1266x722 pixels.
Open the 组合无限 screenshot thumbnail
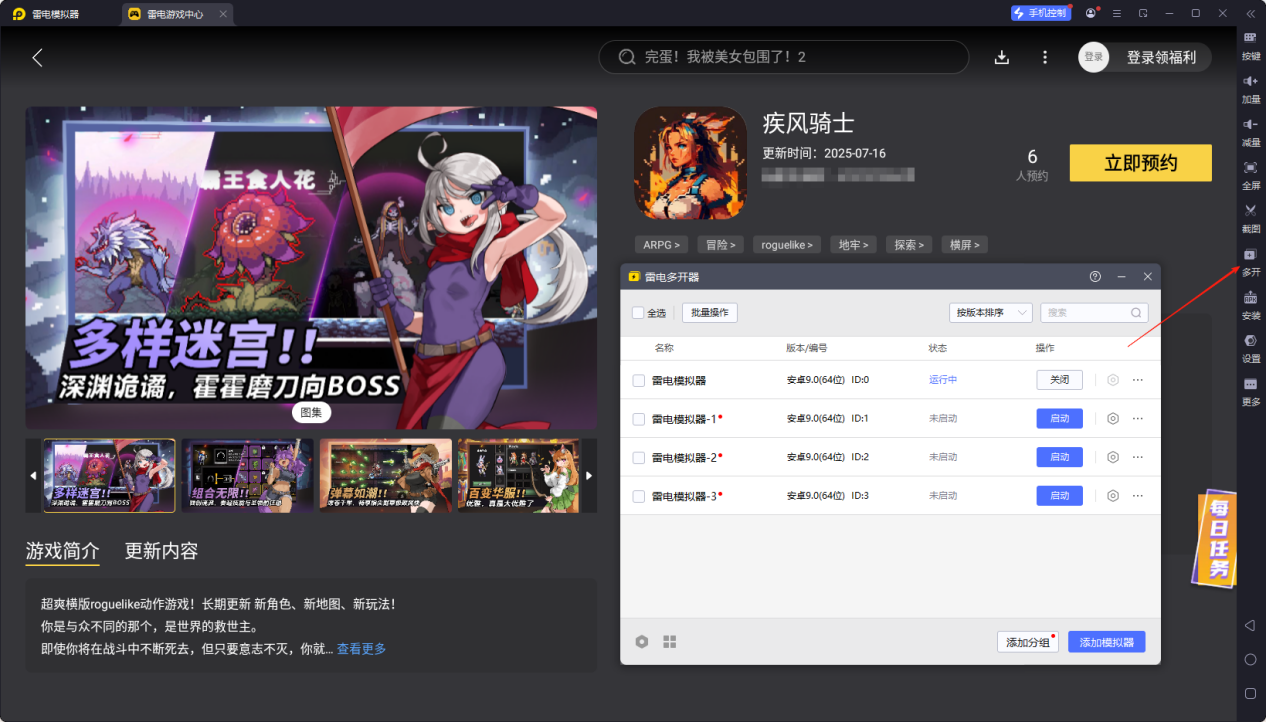[247, 476]
